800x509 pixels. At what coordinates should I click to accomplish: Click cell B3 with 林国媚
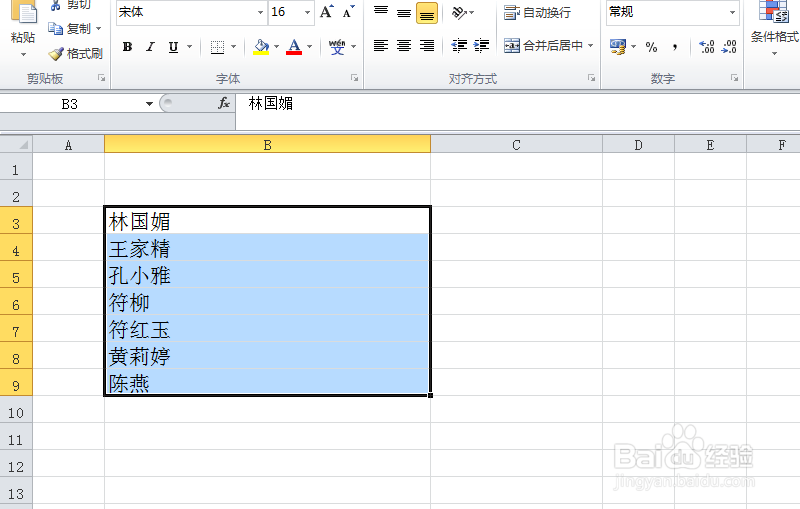click(x=267, y=221)
